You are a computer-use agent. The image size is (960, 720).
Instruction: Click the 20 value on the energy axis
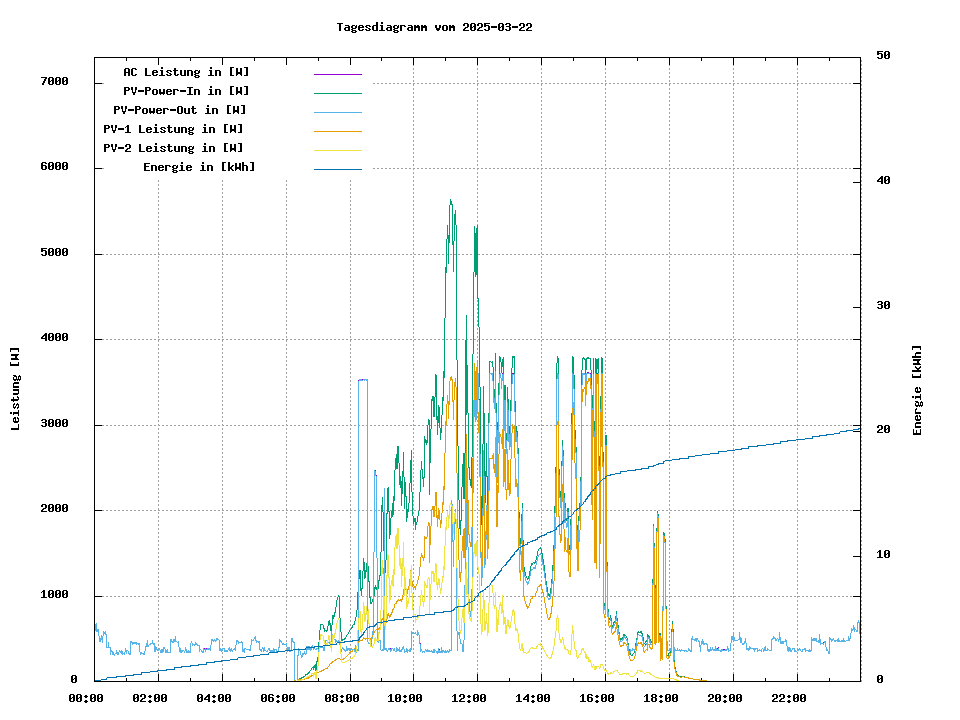(x=883, y=430)
